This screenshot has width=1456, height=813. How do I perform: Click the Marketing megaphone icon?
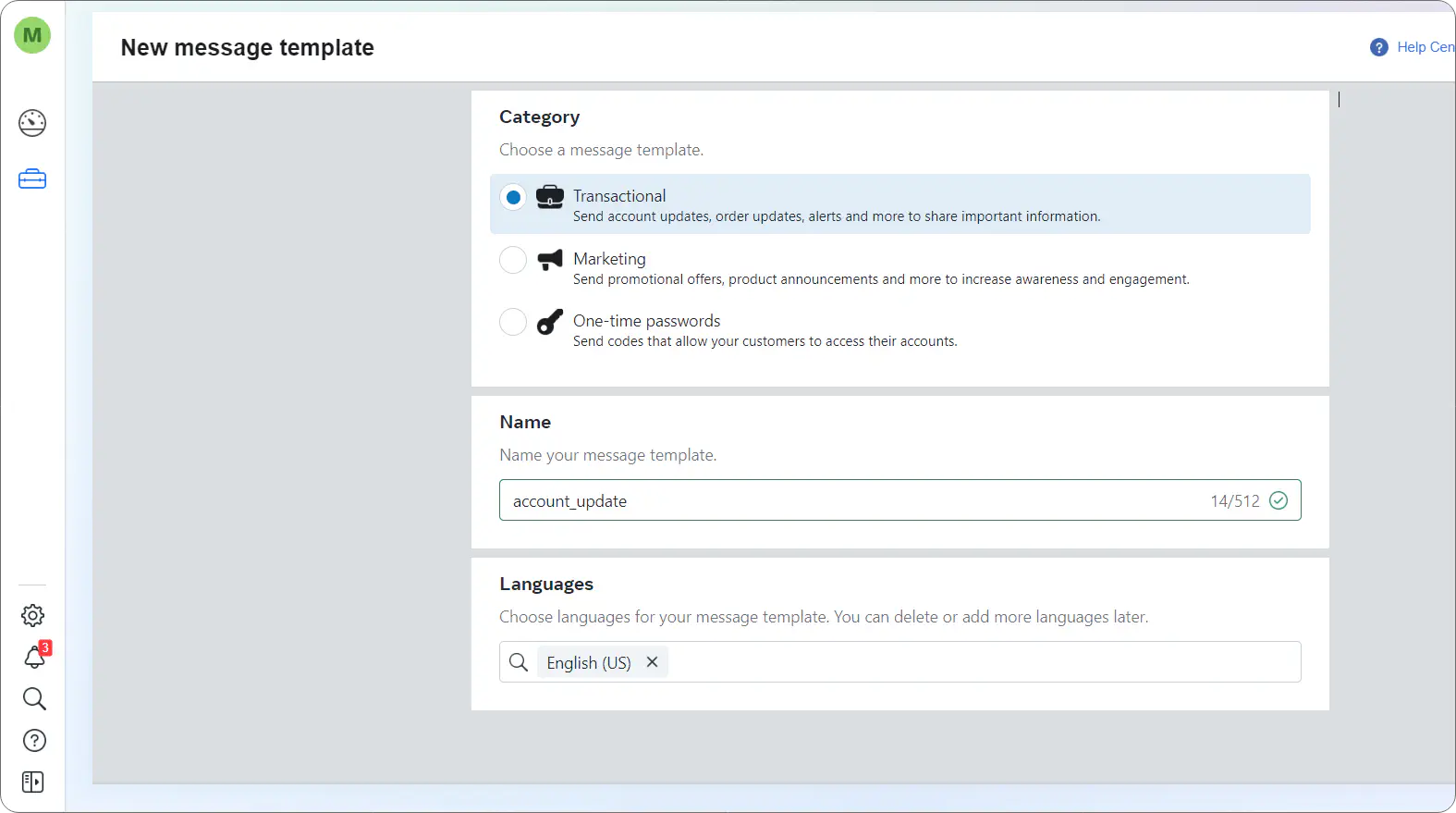[550, 259]
